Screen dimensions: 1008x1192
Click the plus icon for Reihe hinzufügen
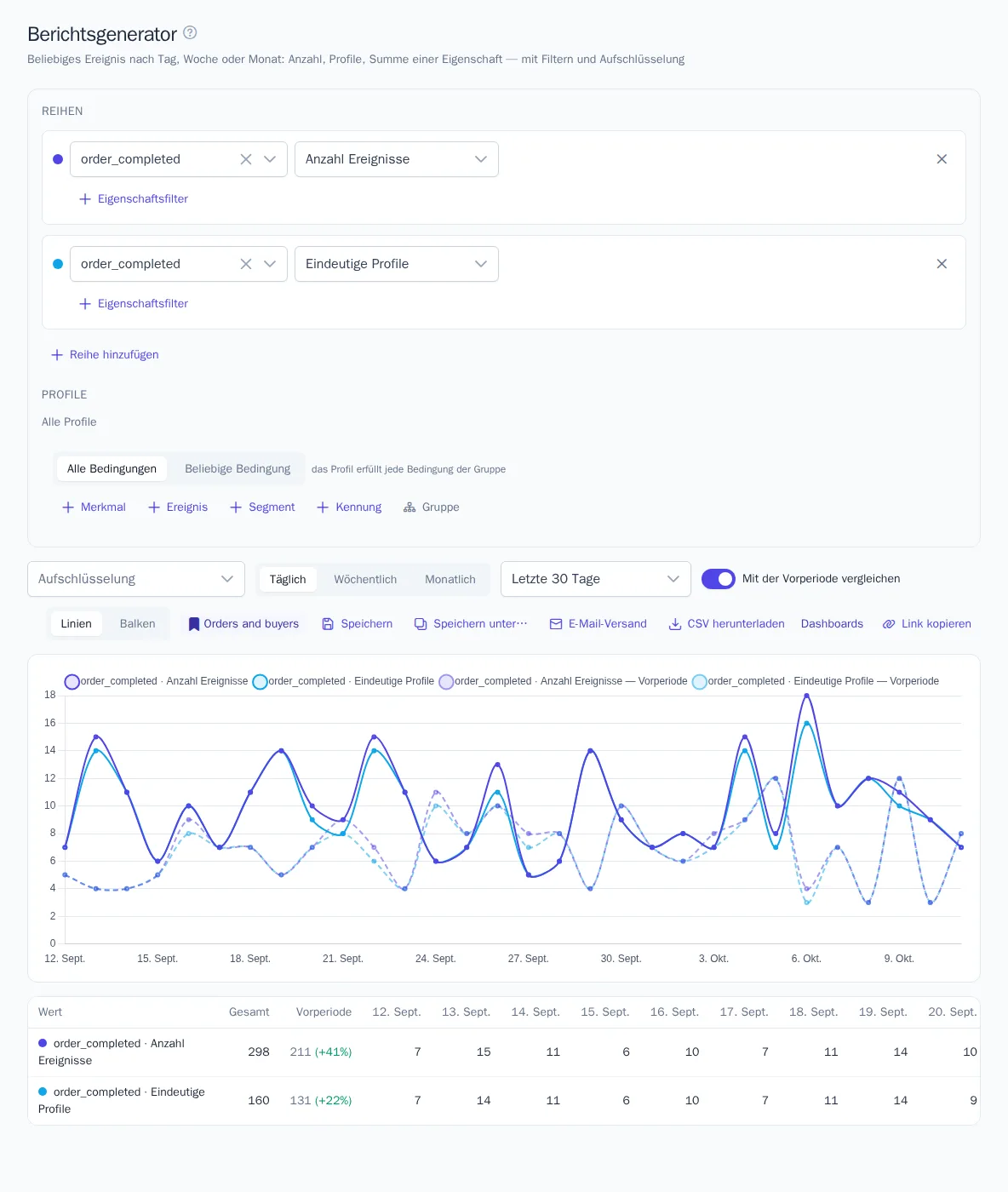point(57,355)
